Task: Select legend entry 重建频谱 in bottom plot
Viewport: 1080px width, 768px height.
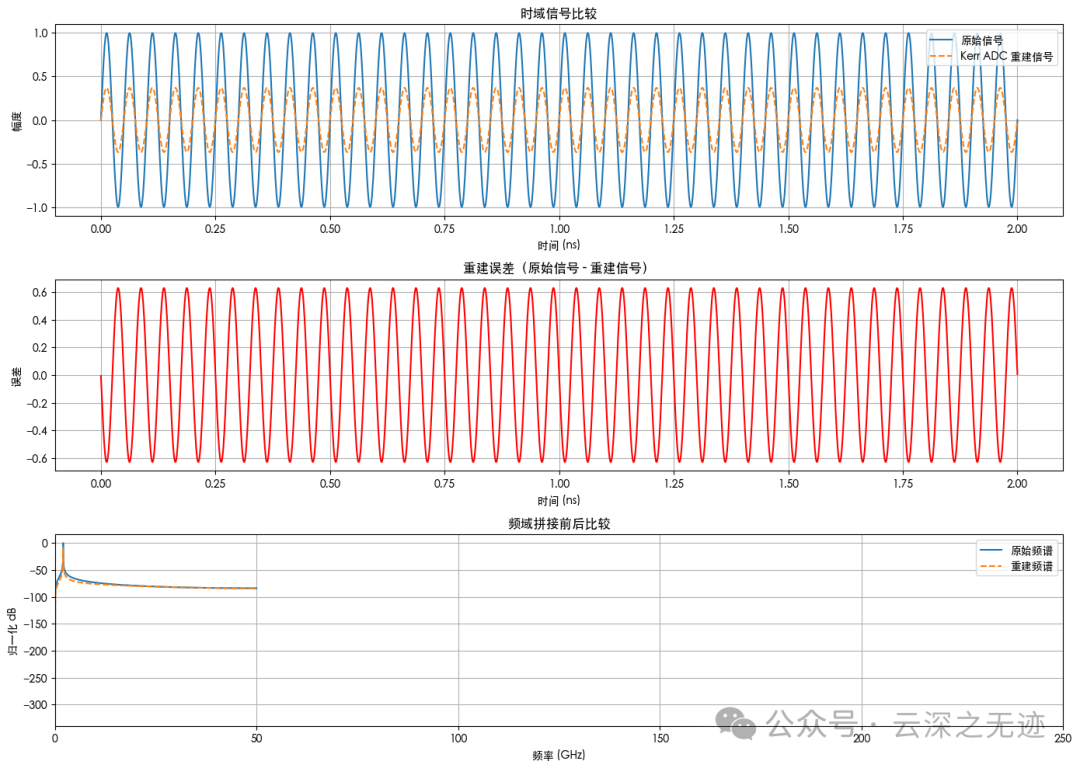Action: pyautogui.click(x=1031, y=566)
